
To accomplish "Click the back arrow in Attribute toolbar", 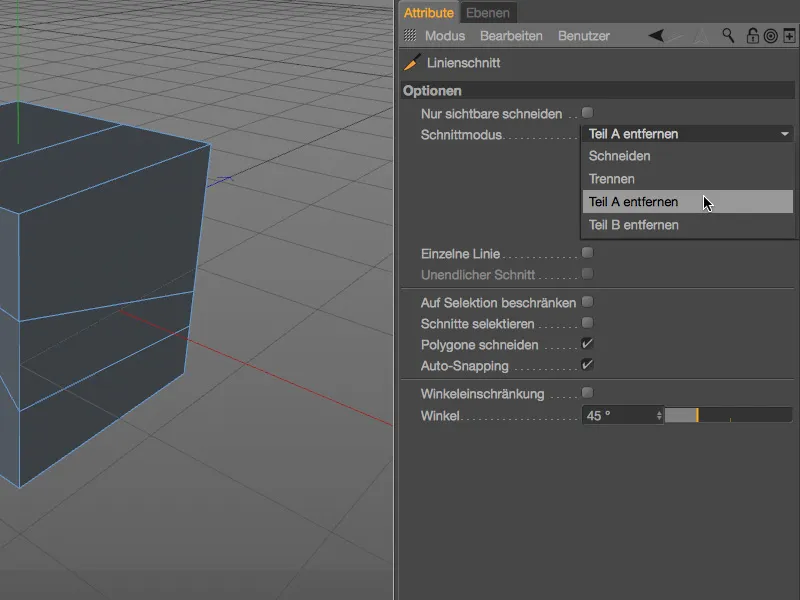I will coord(656,36).
